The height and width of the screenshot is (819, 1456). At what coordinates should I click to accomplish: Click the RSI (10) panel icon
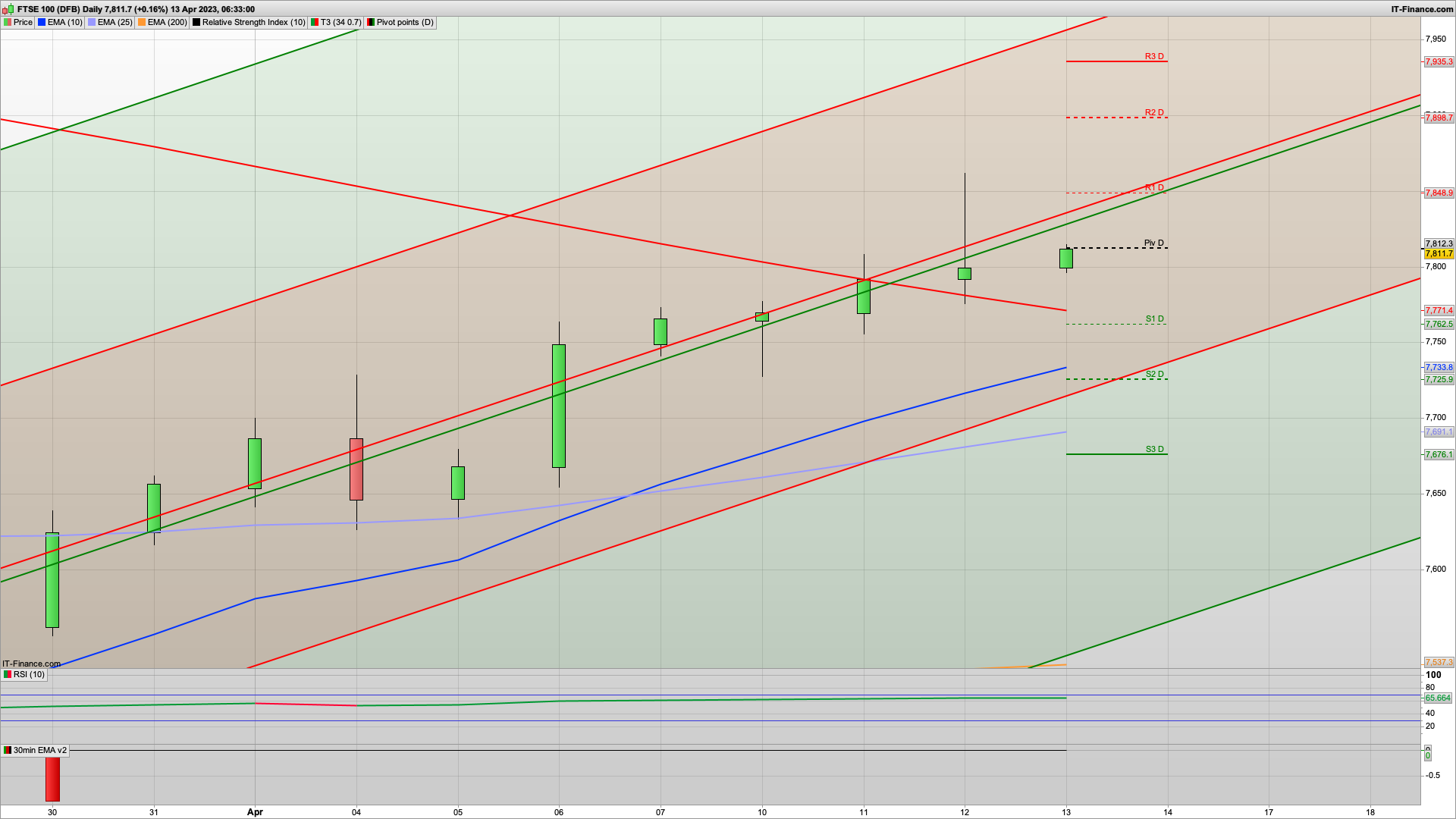(x=8, y=675)
